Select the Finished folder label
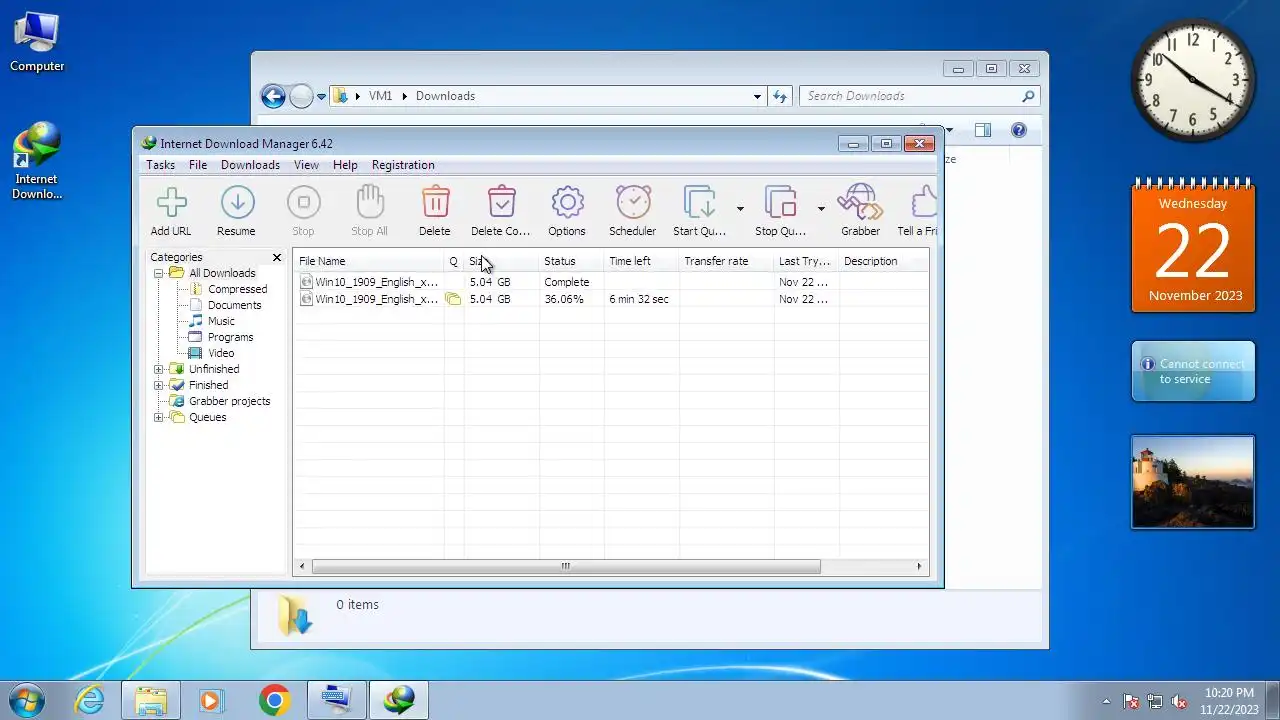Viewport: 1280px width, 720px height. [x=208, y=385]
